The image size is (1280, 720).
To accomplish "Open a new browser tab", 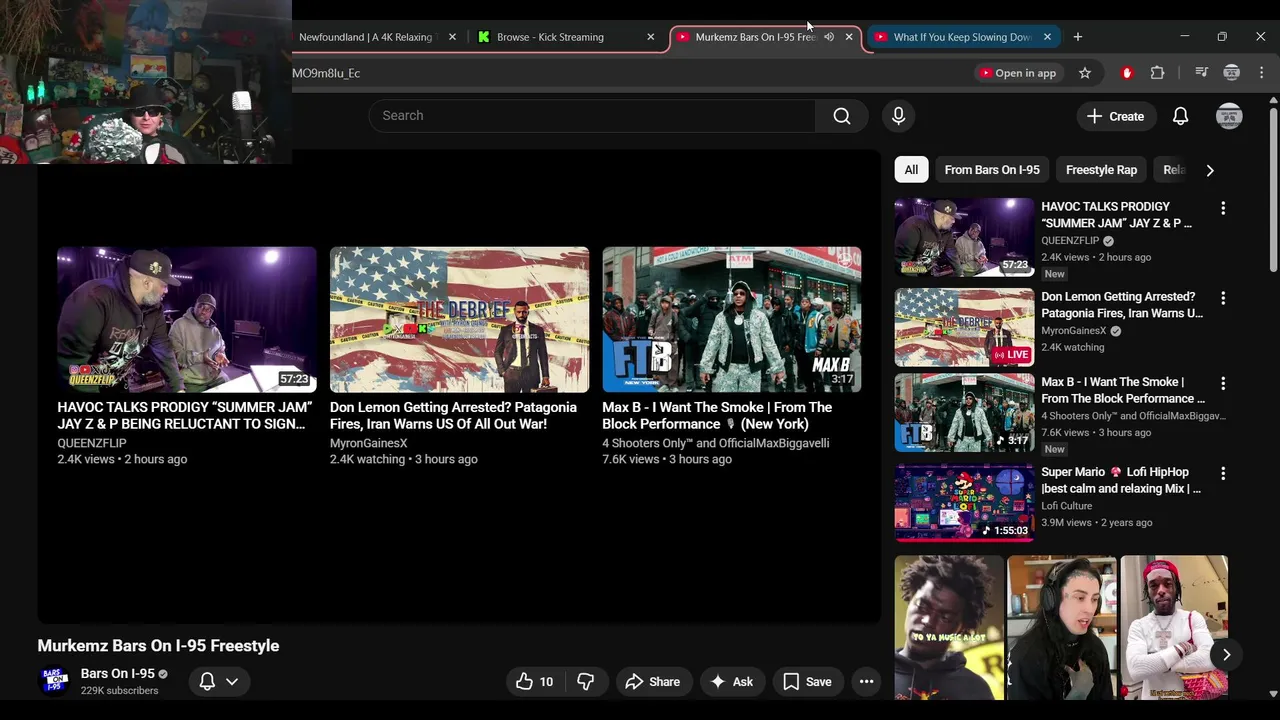I will click(1077, 37).
